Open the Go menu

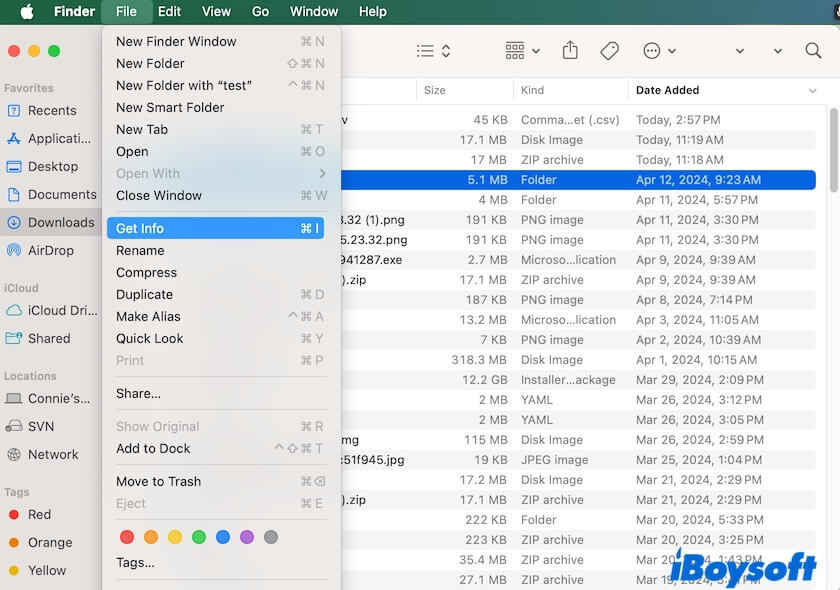click(x=260, y=11)
